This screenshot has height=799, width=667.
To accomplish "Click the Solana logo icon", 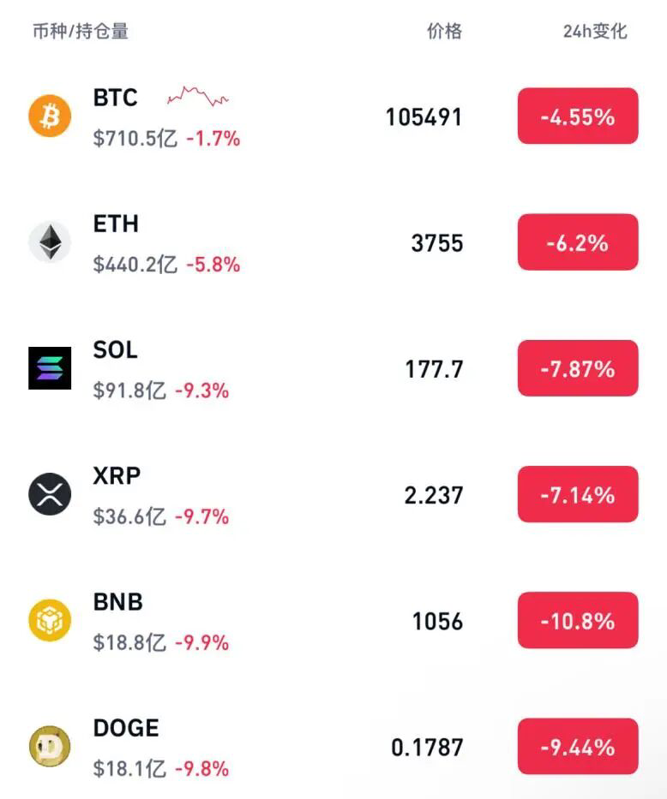I will 49,369.
